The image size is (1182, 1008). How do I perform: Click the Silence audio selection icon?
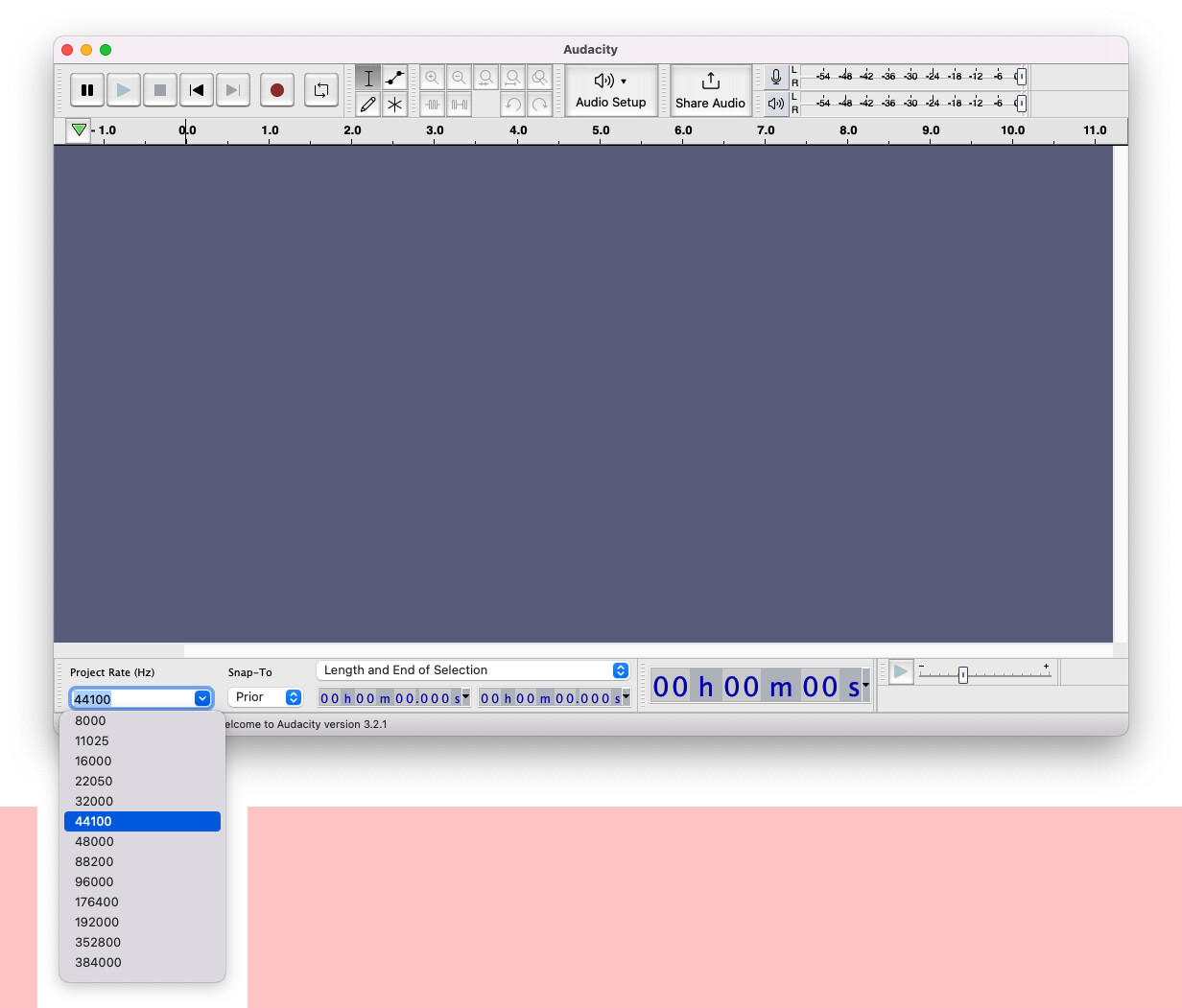(460, 105)
